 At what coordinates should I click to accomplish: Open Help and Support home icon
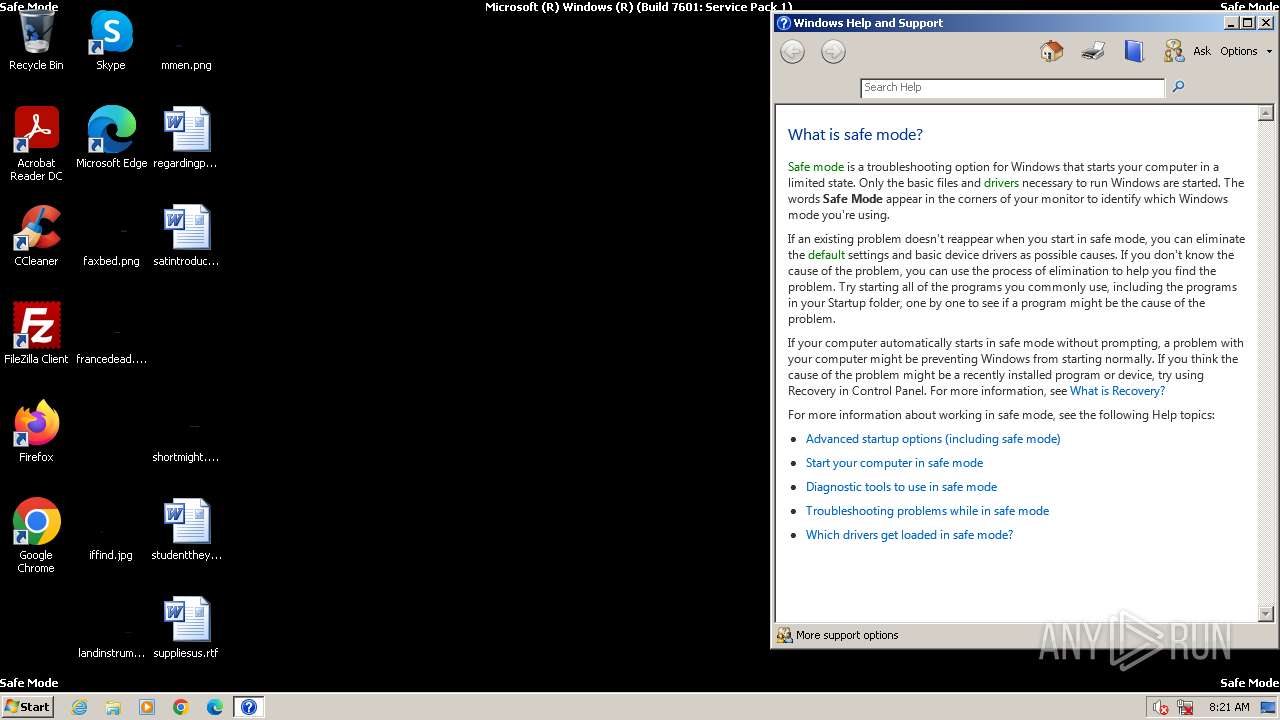coord(1051,51)
